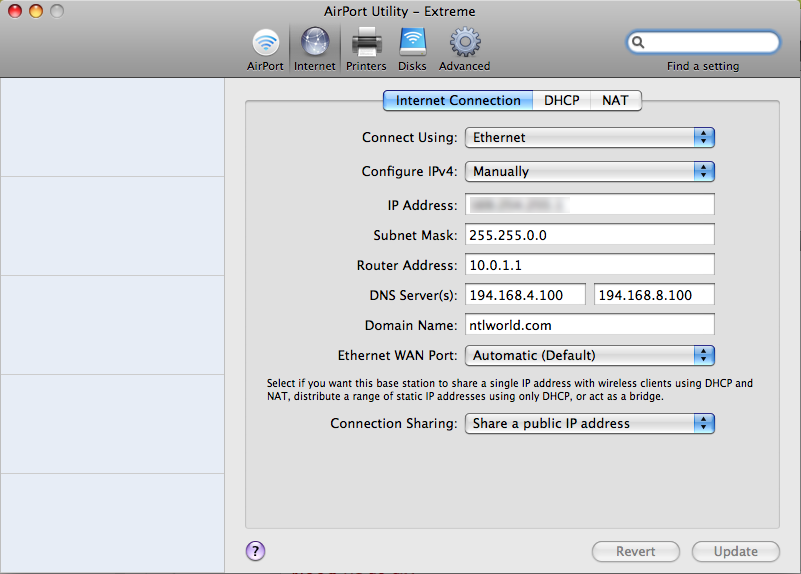Click the second DNS Server field

click(x=654, y=295)
